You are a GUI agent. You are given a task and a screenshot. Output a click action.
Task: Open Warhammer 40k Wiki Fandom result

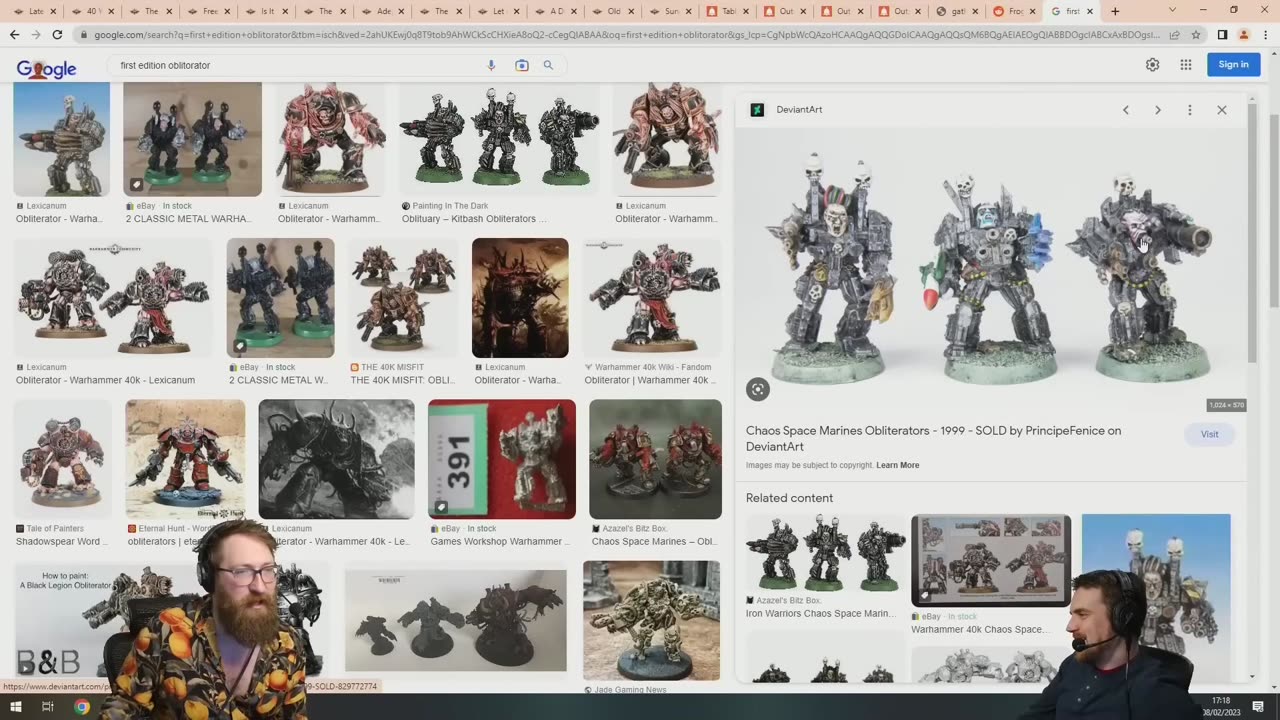(652, 297)
